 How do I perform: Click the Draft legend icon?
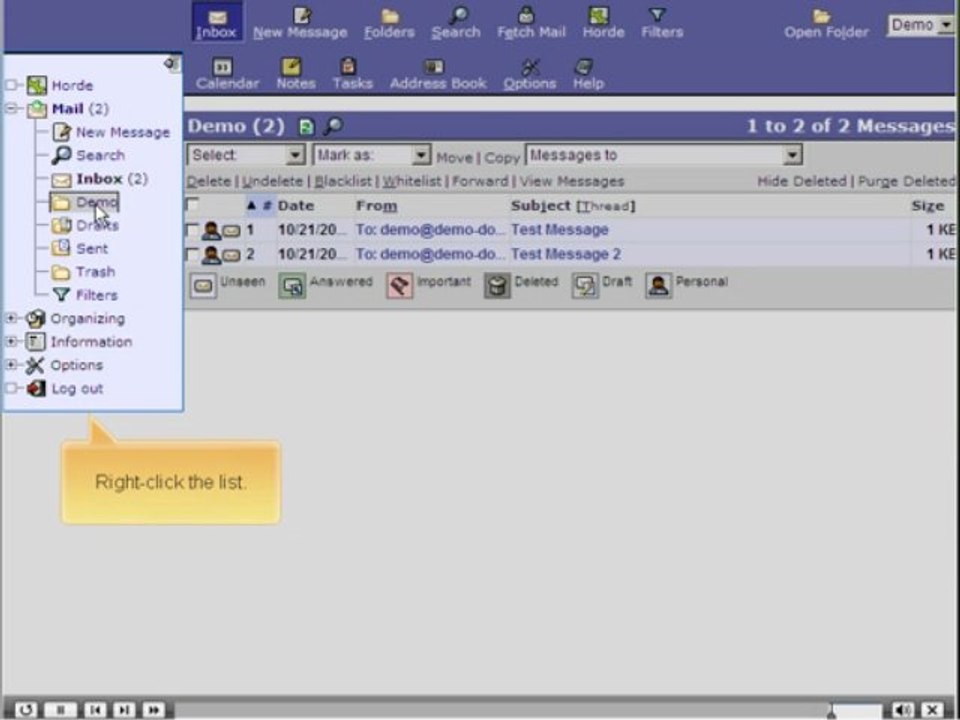pyautogui.click(x=585, y=285)
